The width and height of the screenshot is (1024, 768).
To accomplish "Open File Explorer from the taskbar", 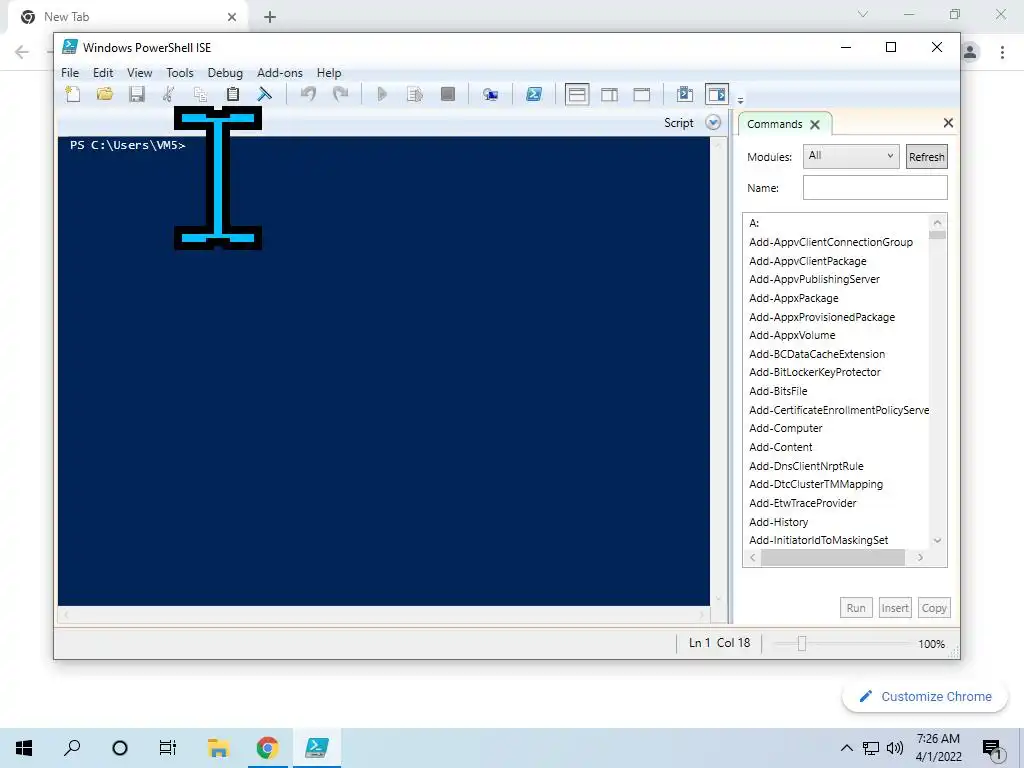I will point(219,748).
